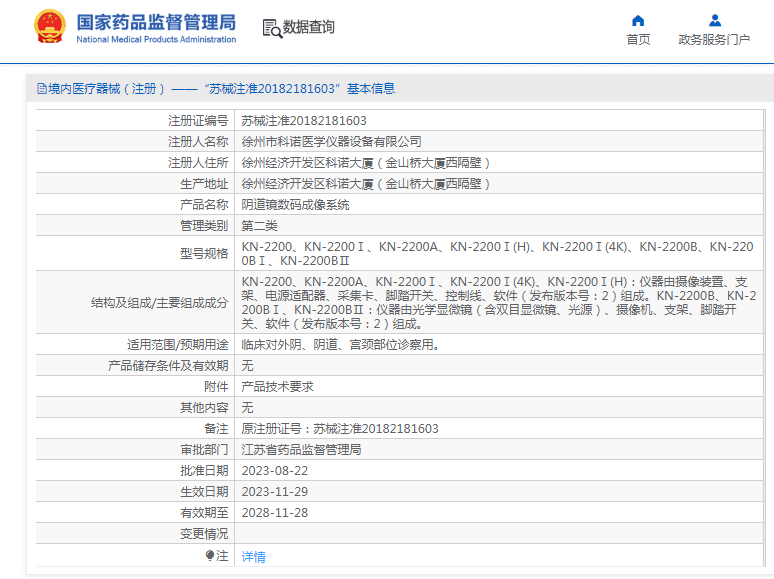Click the 审批部门 row label
The height and width of the screenshot is (579, 774).
click(x=204, y=450)
